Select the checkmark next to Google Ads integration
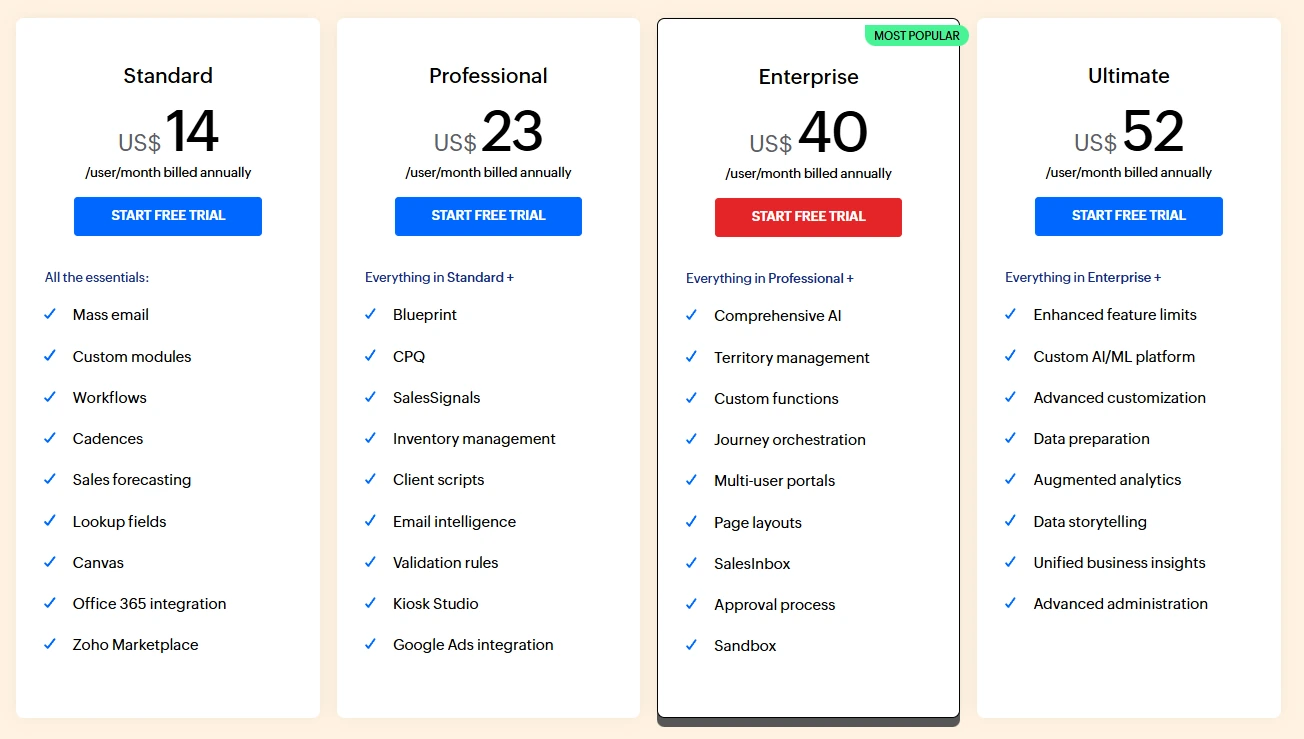The width and height of the screenshot is (1304, 739). click(x=371, y=644)
